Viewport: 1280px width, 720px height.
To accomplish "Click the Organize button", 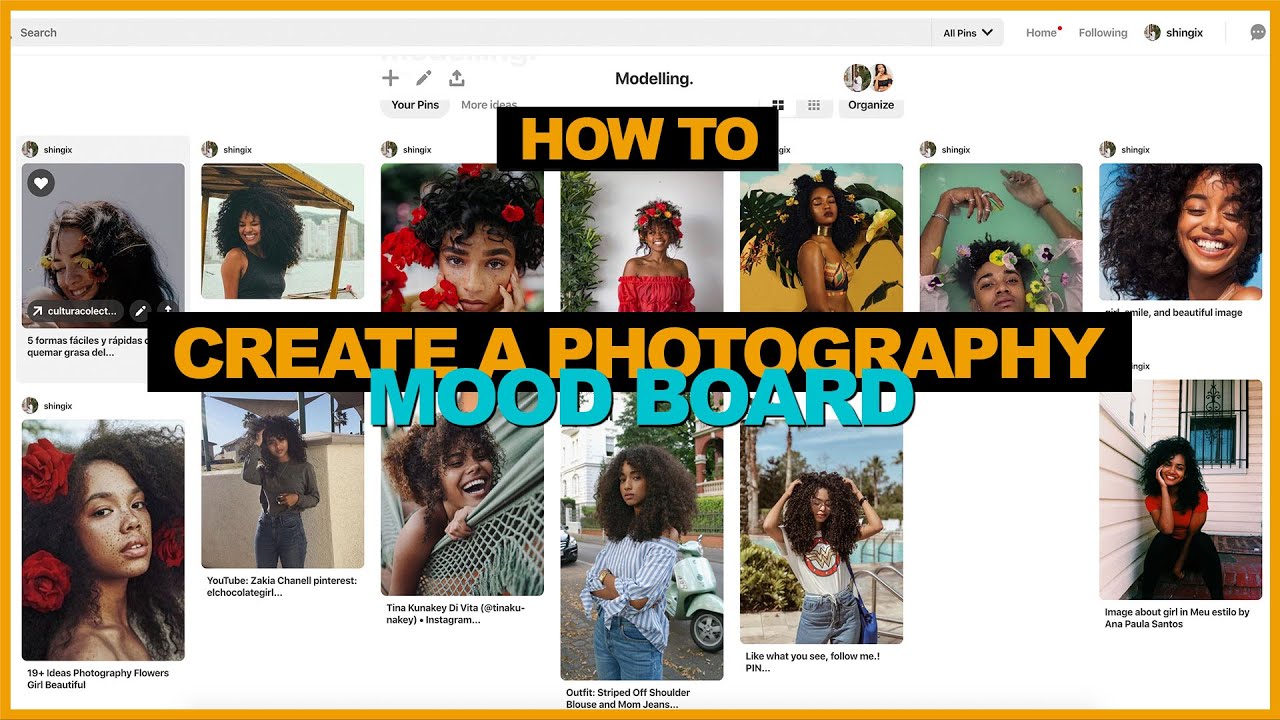I will pyautogui.click(x=871, y=105).
